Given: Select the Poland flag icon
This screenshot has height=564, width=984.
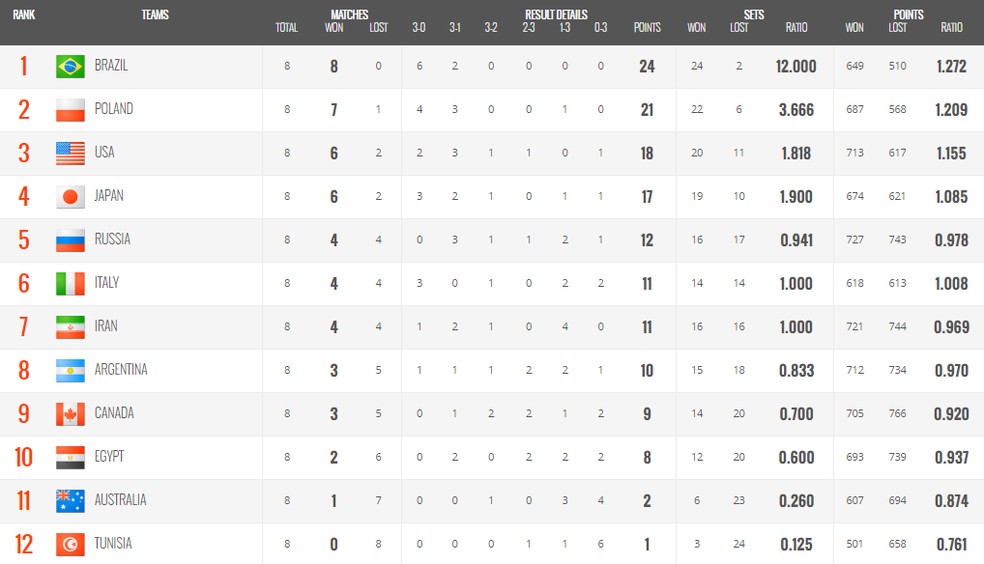Looking at the screenshot, I should click(70, 110).
